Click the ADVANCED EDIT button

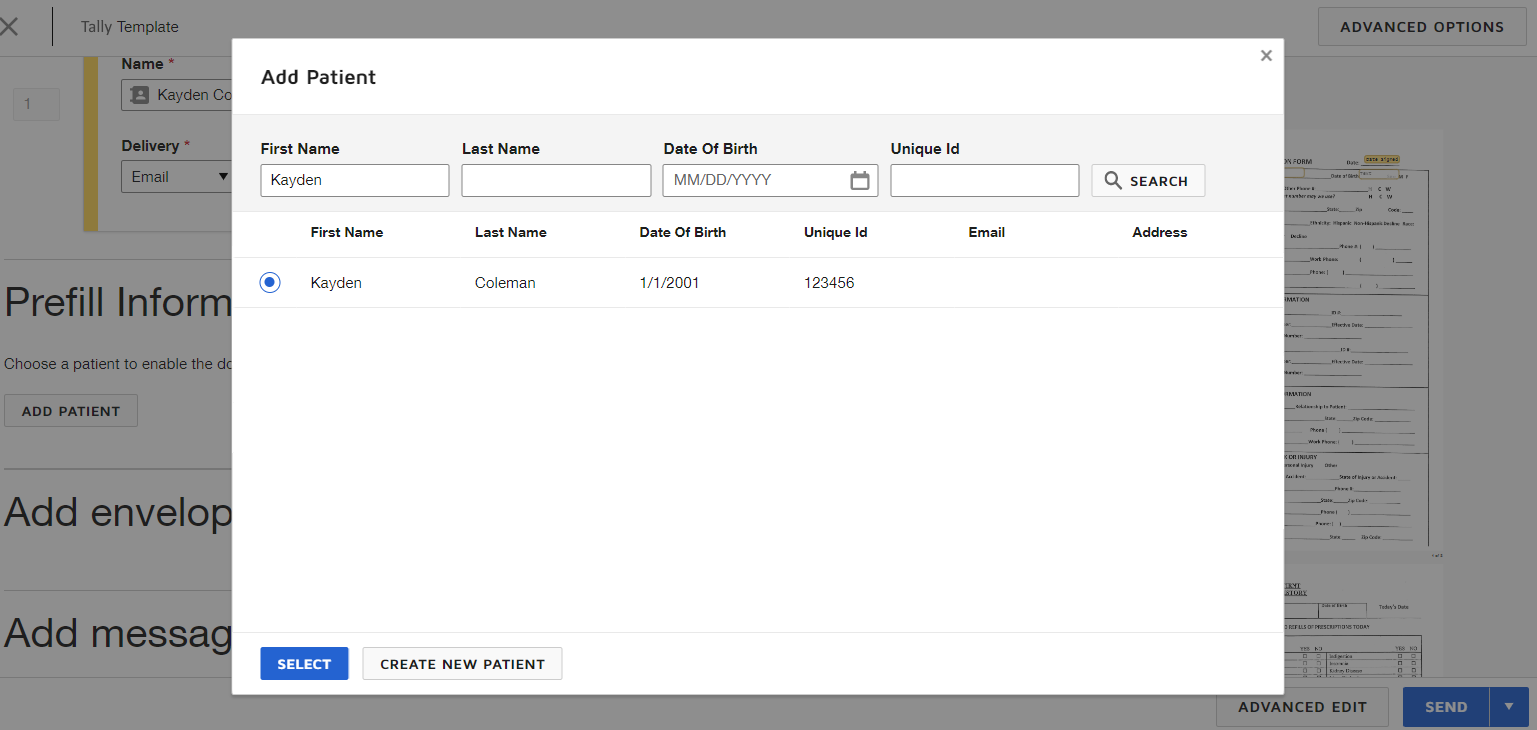point(1302,707)
